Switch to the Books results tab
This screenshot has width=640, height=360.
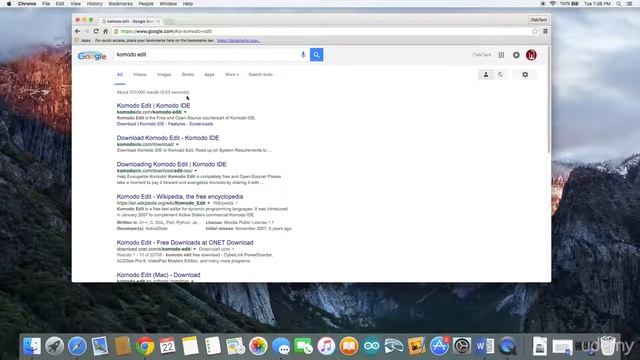[188, 75]
